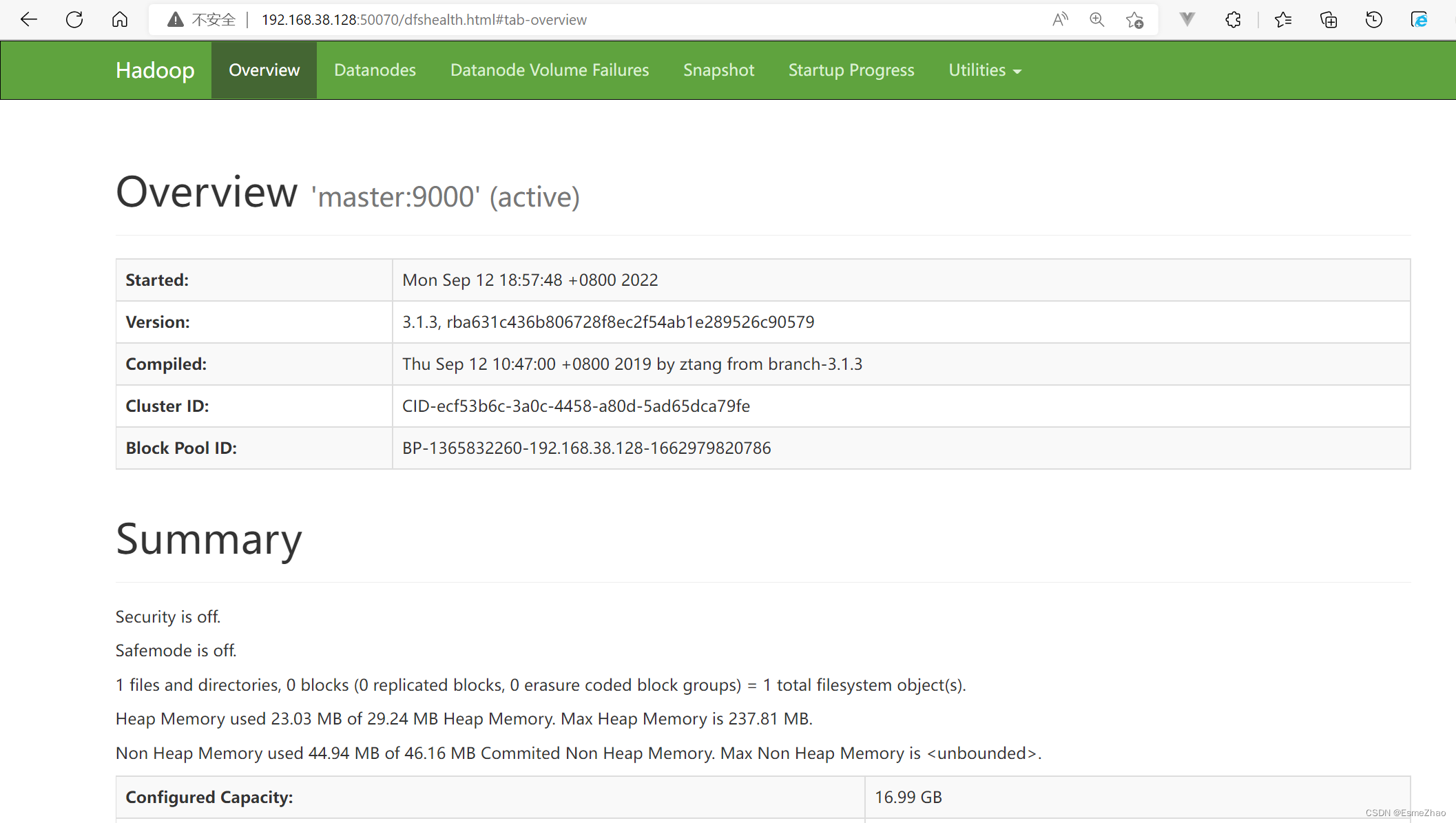Image resolution: width=1456 pixels, height=823 pixels.
Task: Open the Utilities dropdown menu
Action: coord(984,70)
